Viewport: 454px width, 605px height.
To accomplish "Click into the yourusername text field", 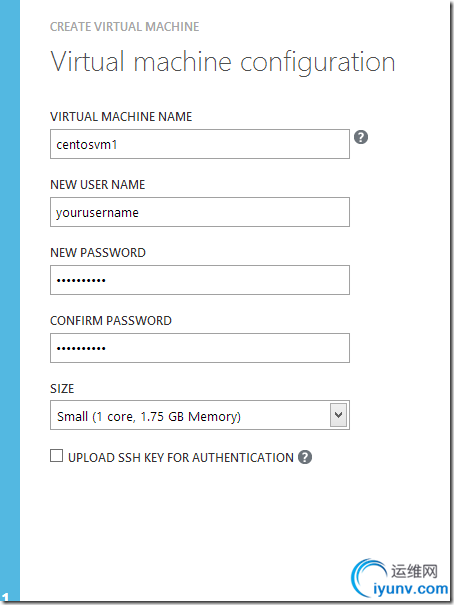I will [x=200, y=212].
